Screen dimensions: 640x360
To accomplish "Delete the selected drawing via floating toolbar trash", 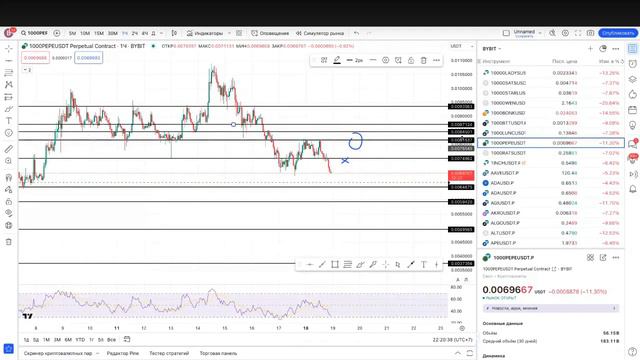I will pyautogui.click(x=424, y=60).
